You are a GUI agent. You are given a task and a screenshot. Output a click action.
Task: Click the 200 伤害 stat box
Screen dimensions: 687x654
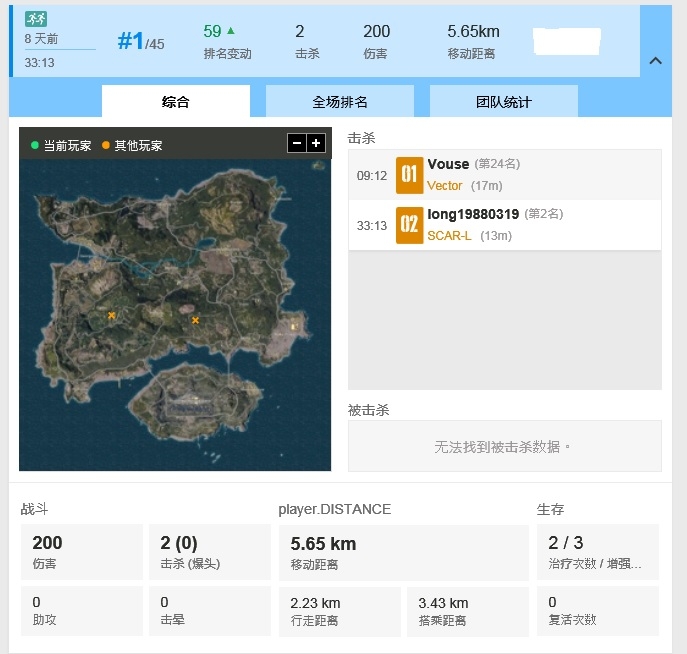(82, 551)
